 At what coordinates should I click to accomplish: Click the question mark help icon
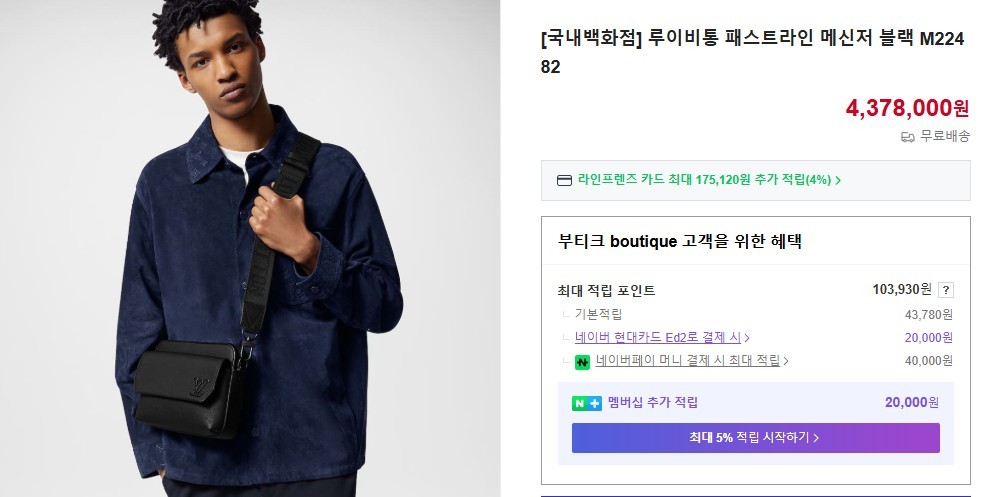point(946,290)
